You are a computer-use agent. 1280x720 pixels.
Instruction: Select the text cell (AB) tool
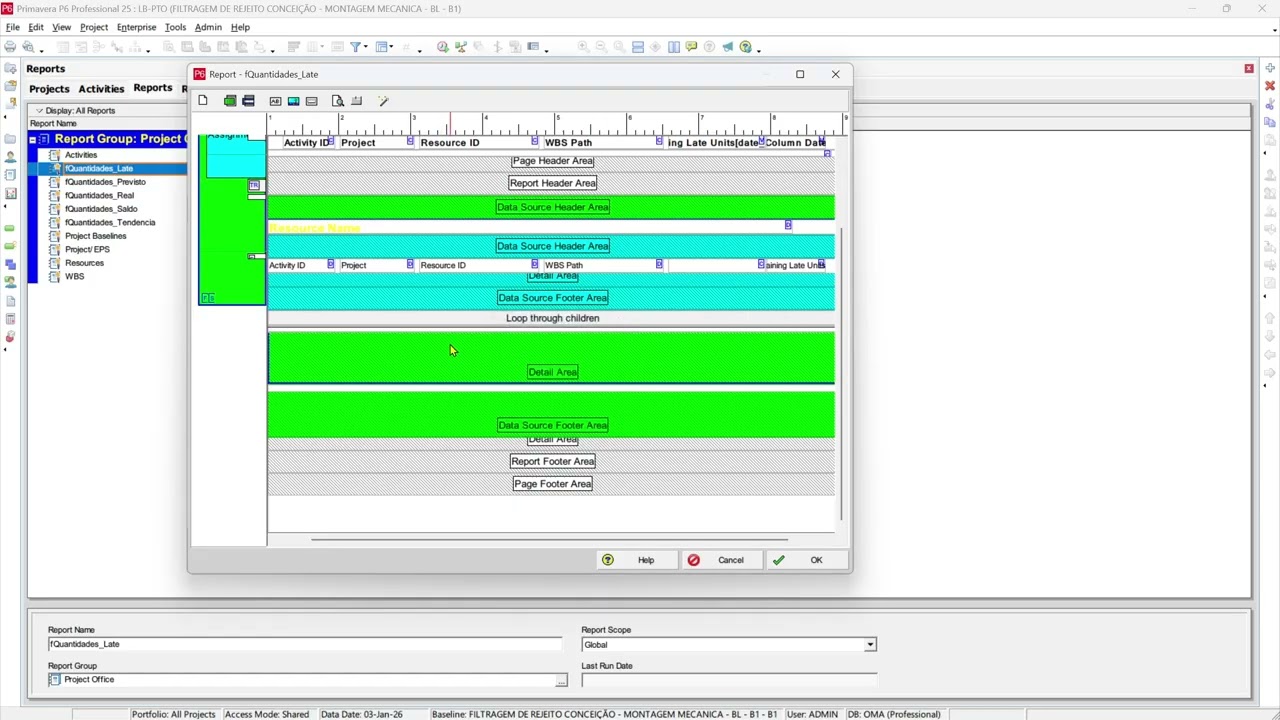pos(275,101)
